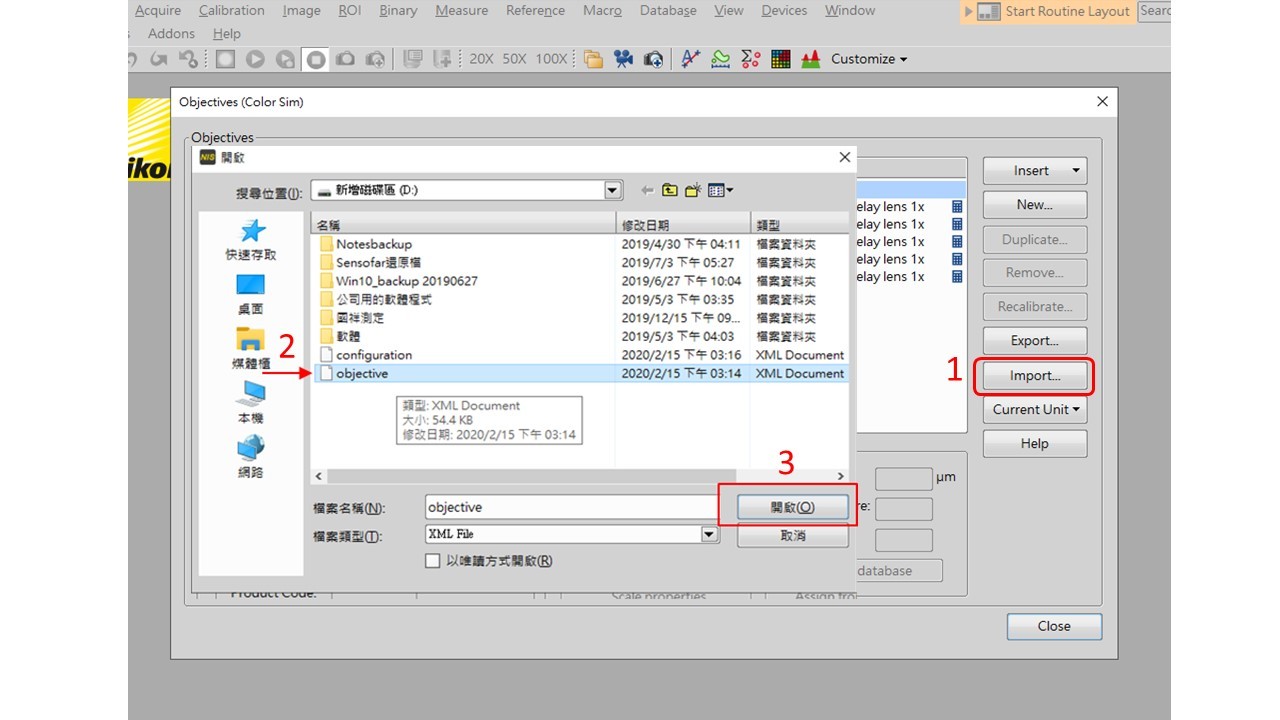This screenshot has width=1280, height=720.
Task: Expand the XML File type dropdown
Action: coord(709,533)
